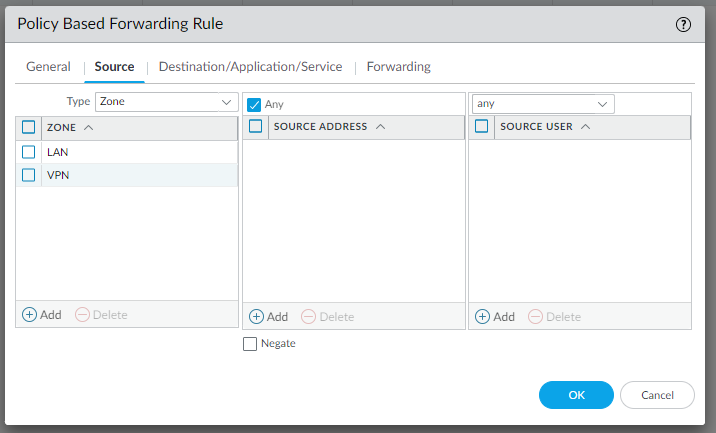This screenshot has height=433, width=716.
Task: Add a new source user
Action: click(x=483, y=316)
